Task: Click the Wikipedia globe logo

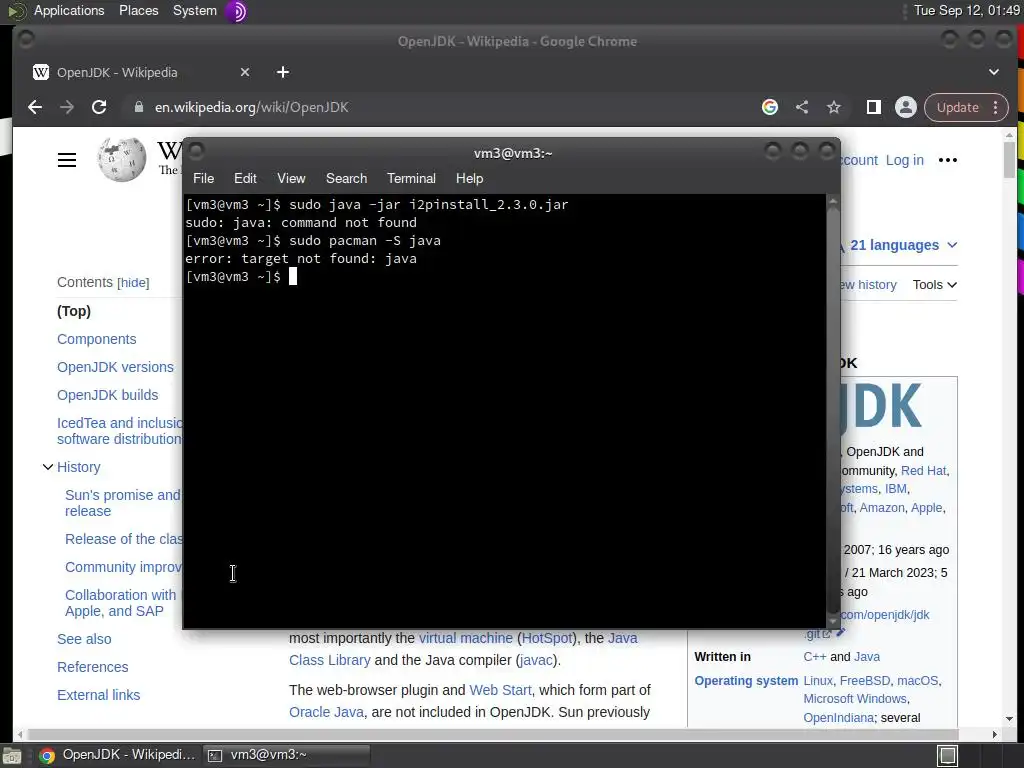Action: pos(121,159)
